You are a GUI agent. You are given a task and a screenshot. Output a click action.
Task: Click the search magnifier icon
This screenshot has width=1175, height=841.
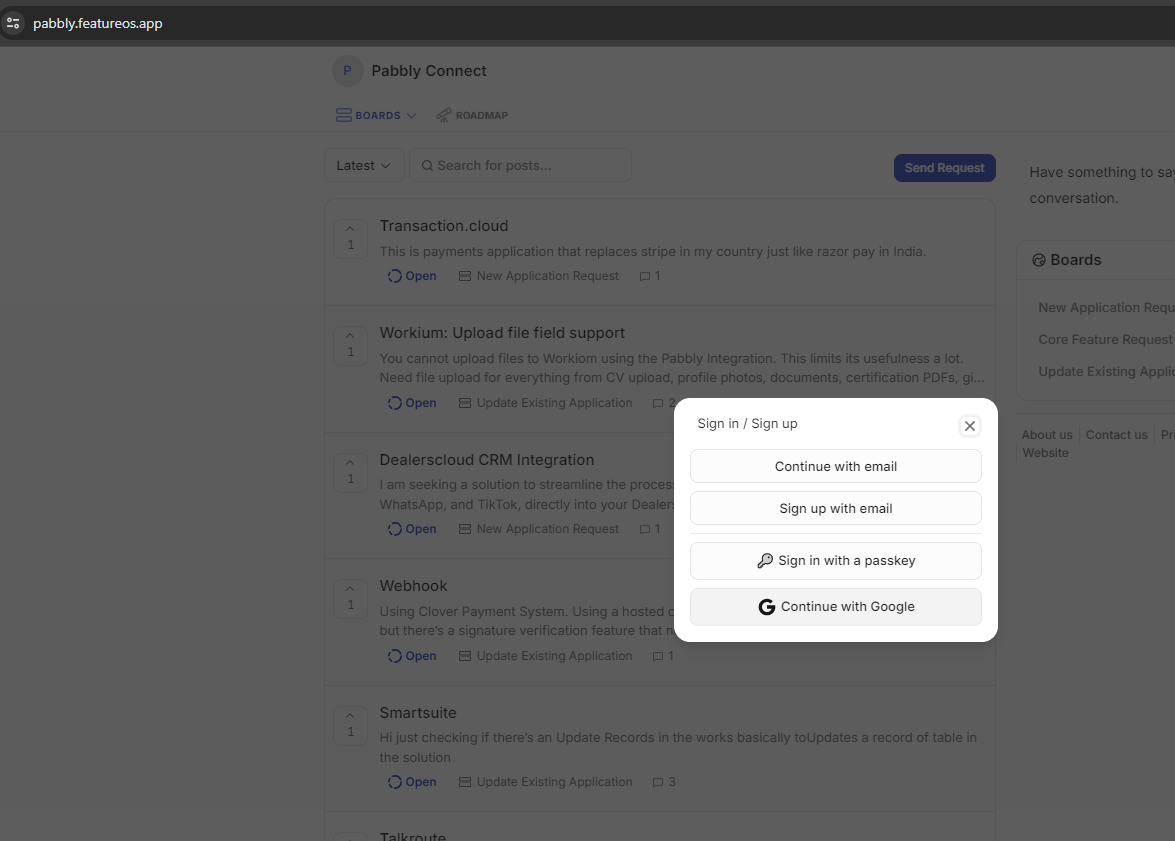(427, 166)
